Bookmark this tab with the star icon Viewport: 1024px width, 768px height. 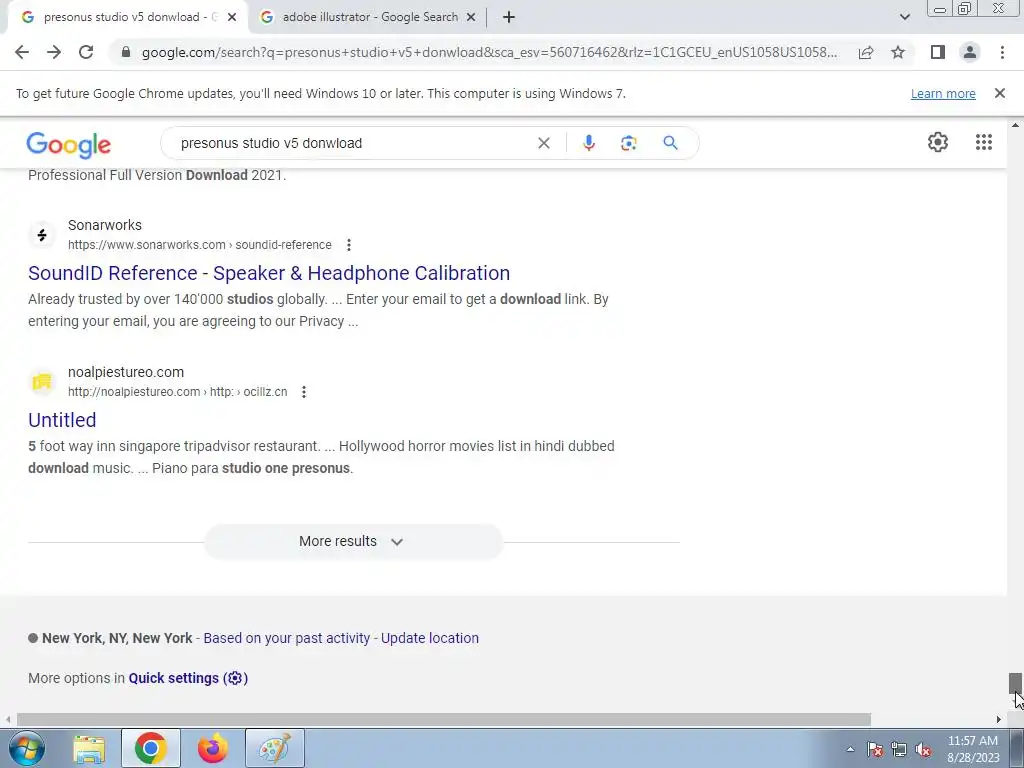coord(898,52)
